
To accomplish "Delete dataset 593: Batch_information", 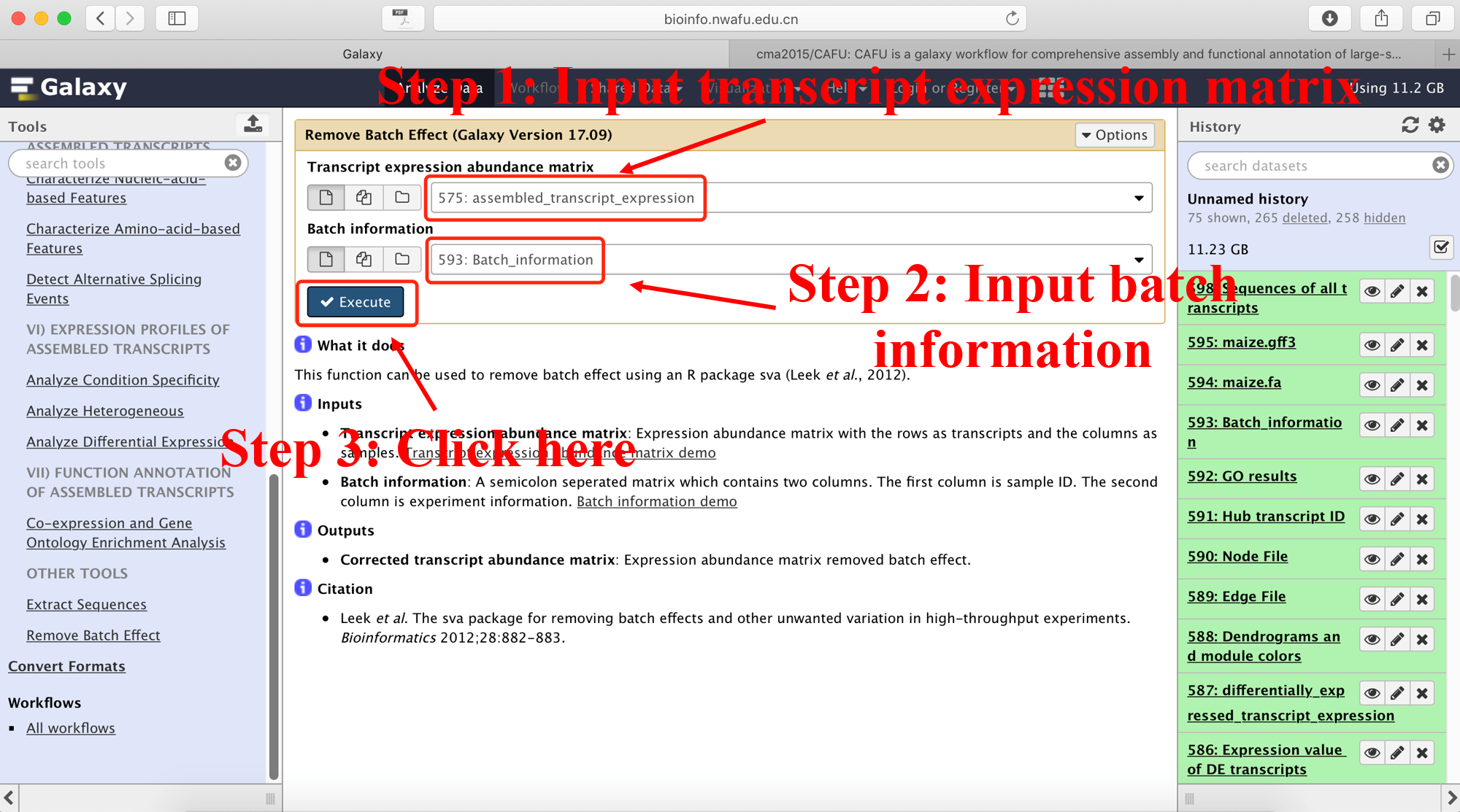I will pos(1422,425).
